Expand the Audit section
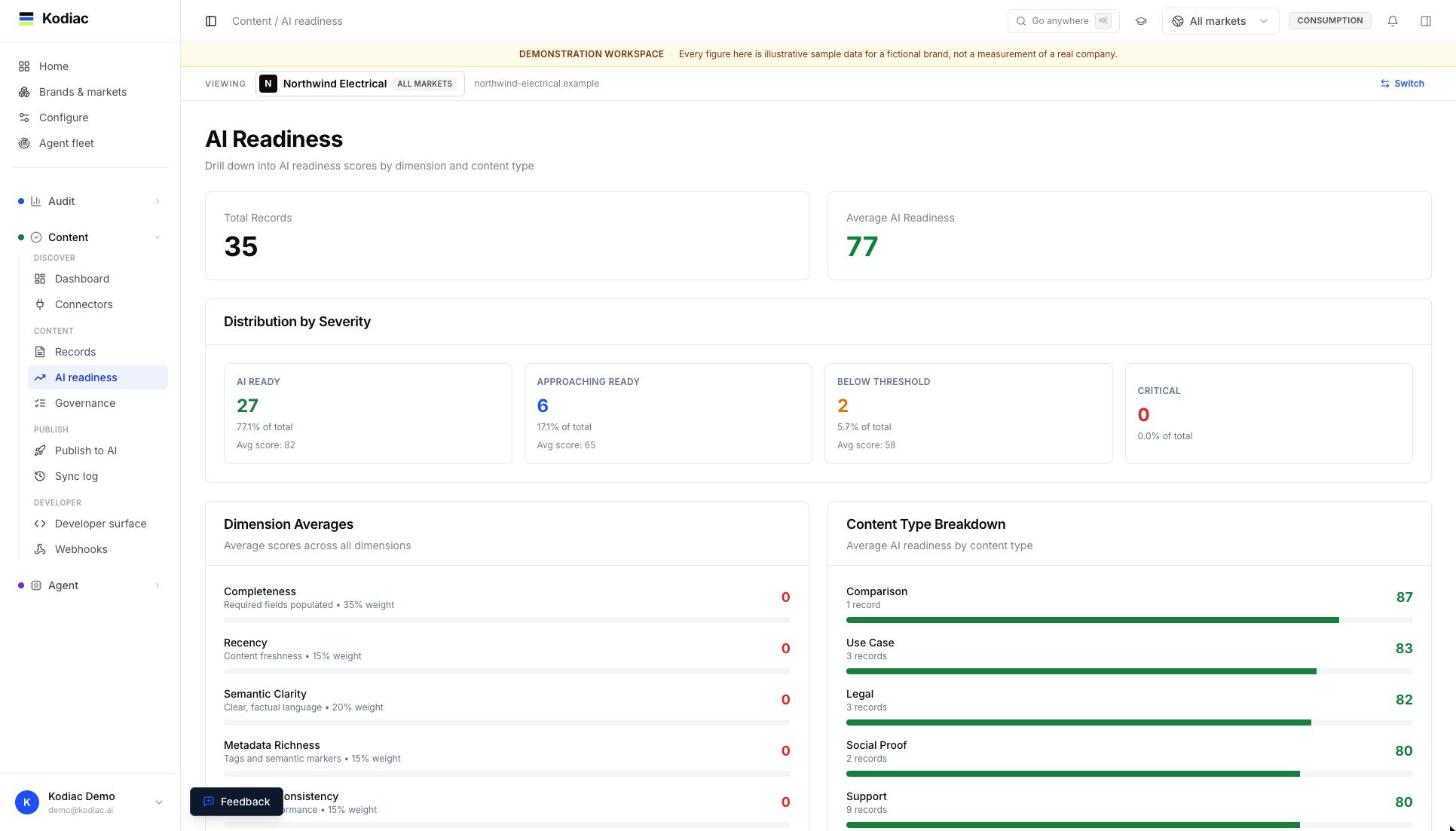This screenshot has height=831, width=1456. pos(90,201)
